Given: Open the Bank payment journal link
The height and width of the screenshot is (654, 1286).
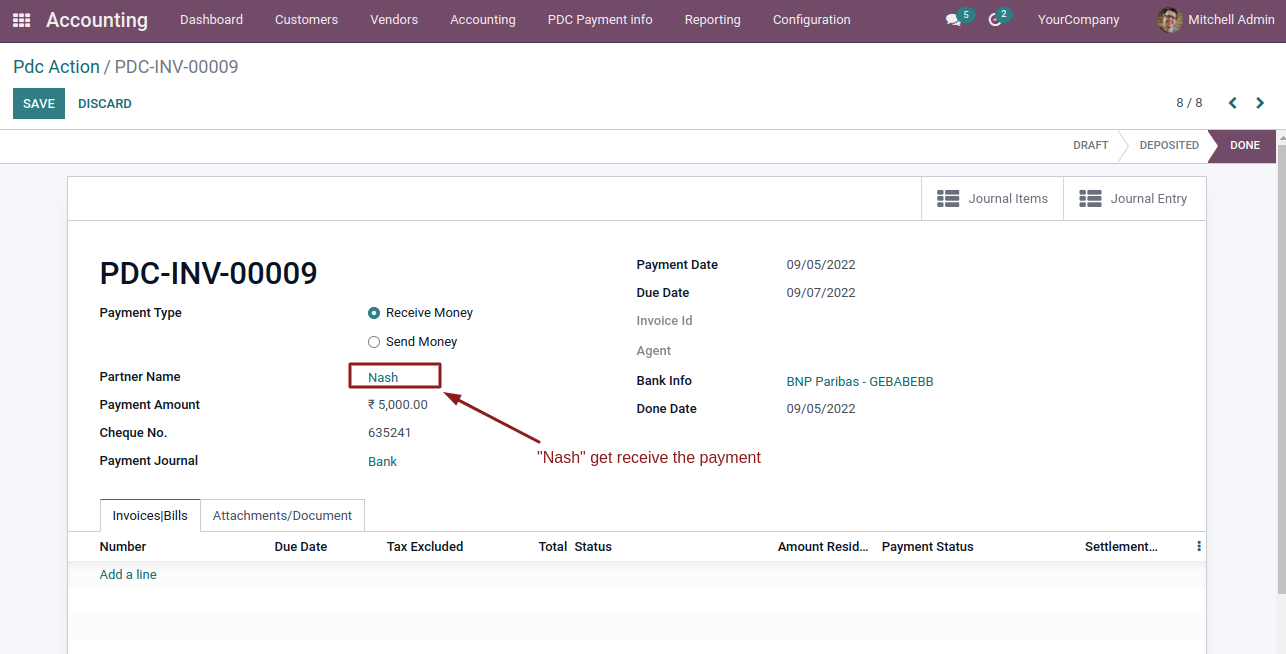Looking at the screenshot, I should (x=382, y=461).
